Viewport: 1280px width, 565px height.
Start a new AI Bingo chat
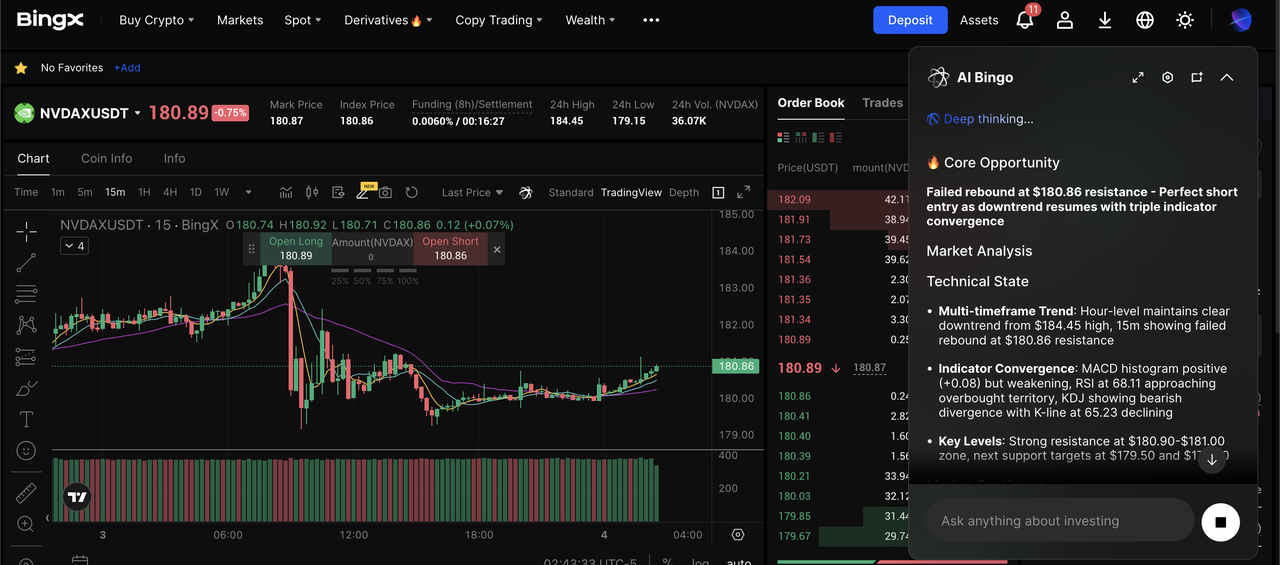[x=1197, y=77]
